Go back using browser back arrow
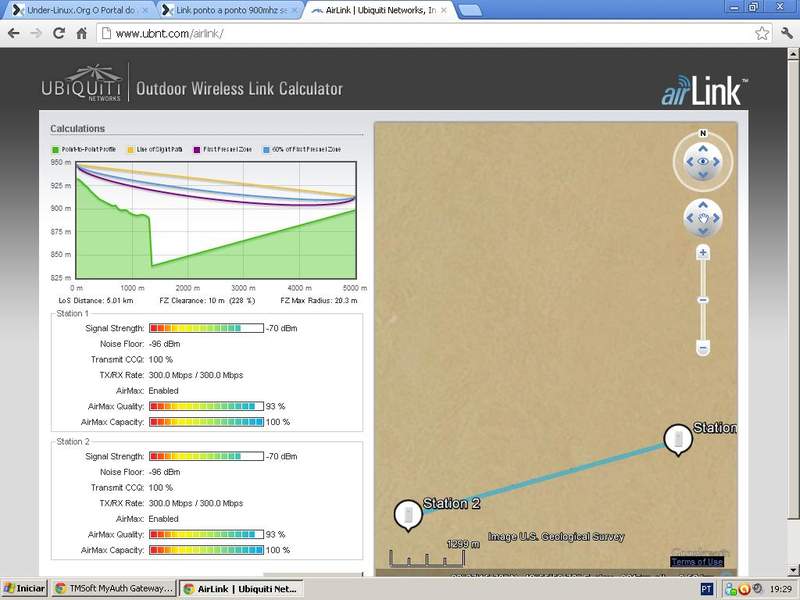 [14, 34]
